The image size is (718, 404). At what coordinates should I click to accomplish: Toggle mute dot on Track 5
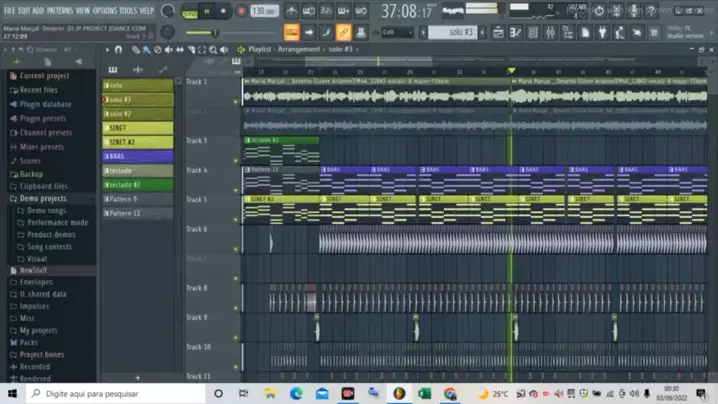point(237,219)
